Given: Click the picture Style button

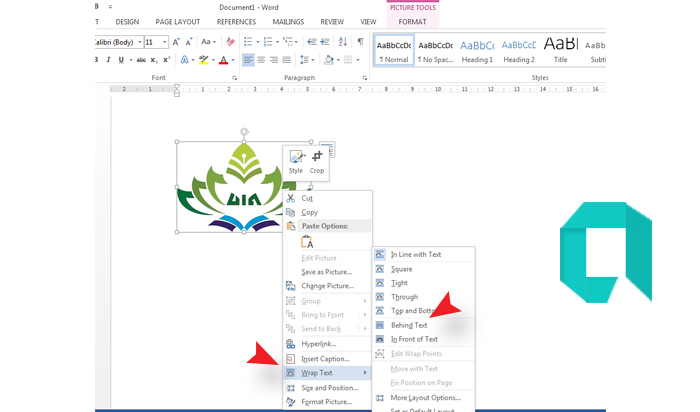Looking at the screenshot, I should pos(296,162).
